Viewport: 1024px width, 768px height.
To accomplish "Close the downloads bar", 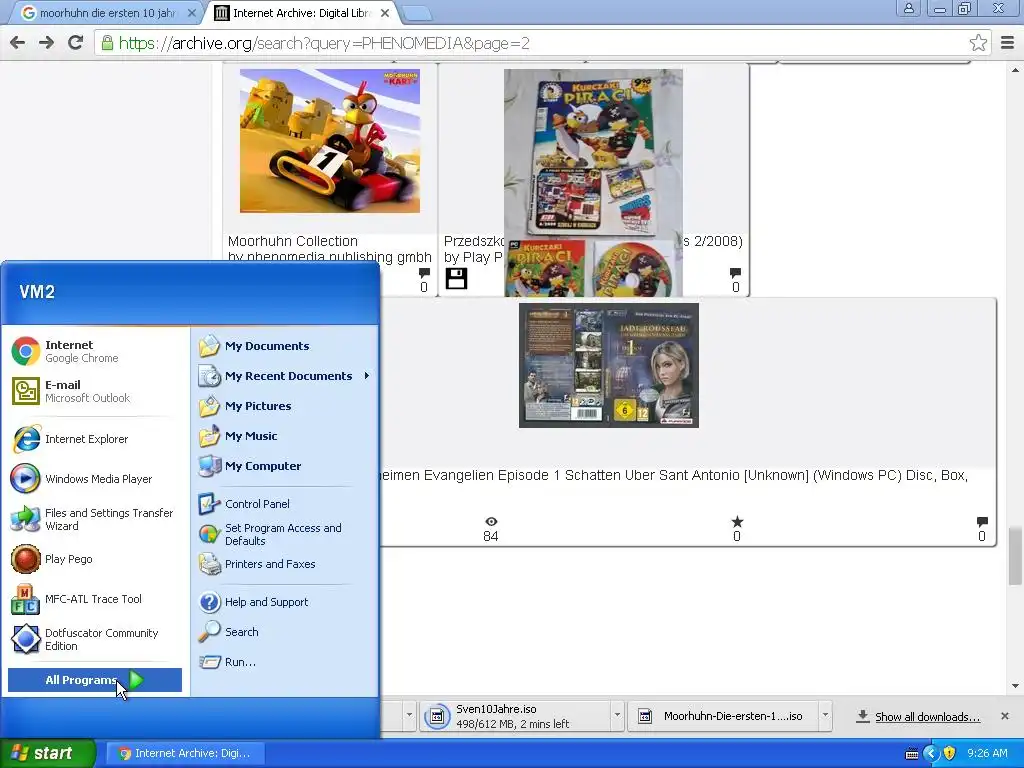I will point(1005,716).
